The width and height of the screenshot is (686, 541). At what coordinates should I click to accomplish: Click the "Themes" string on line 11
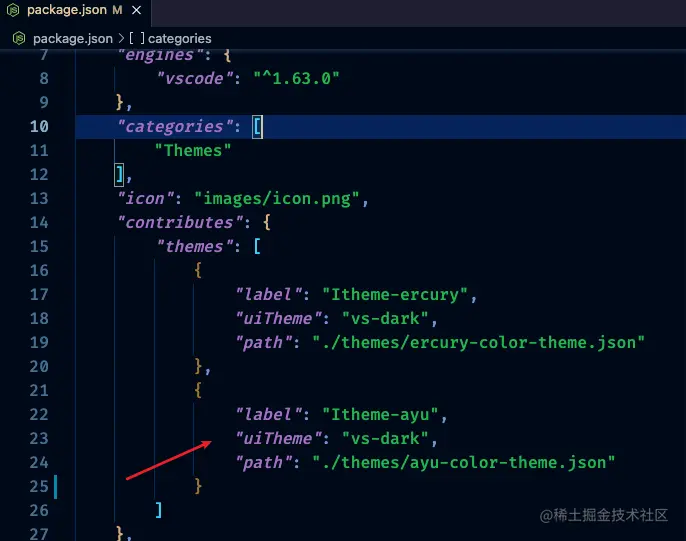coord(193,150)
